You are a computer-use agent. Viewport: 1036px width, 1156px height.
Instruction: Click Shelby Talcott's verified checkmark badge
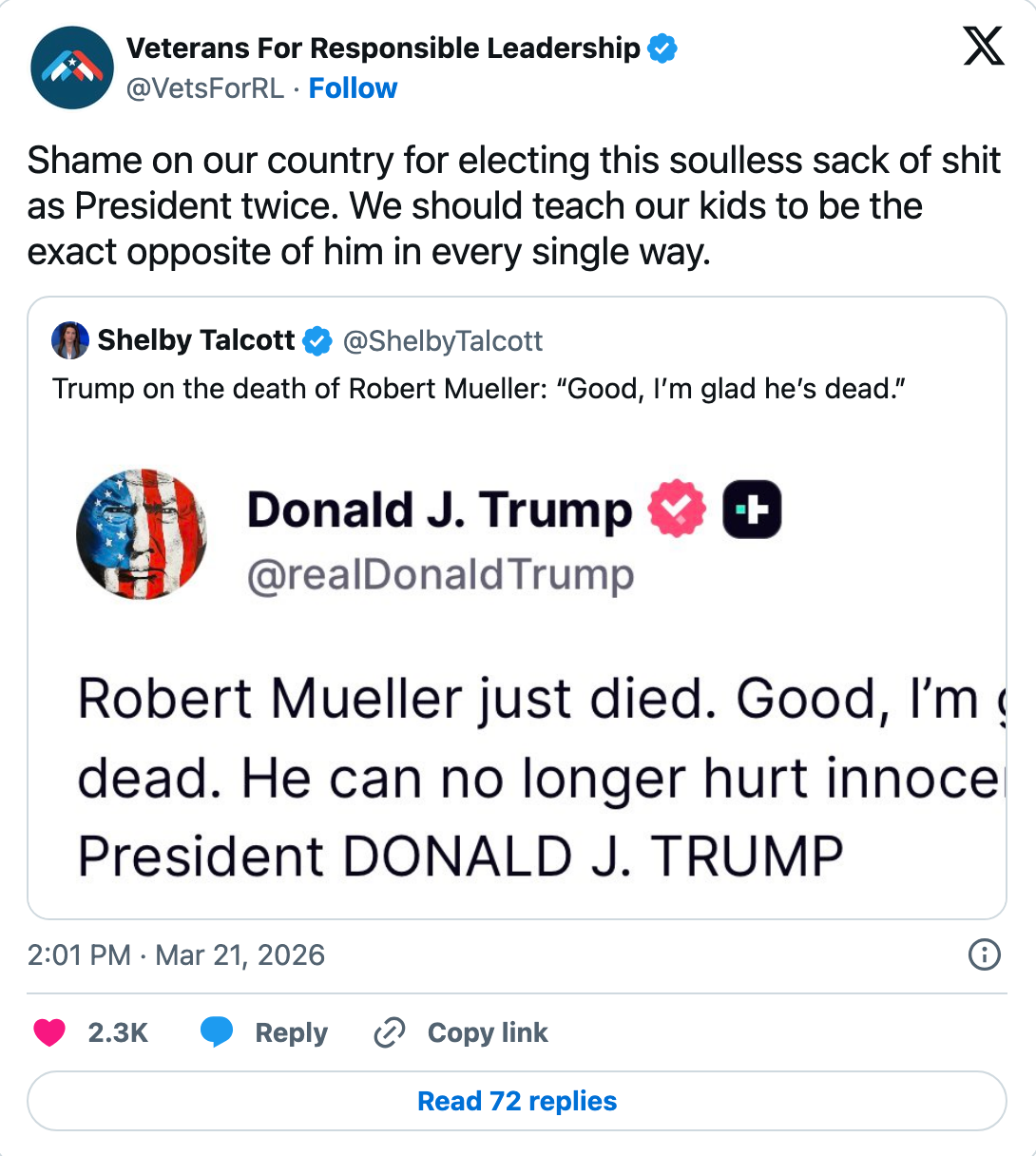[317, 340]
